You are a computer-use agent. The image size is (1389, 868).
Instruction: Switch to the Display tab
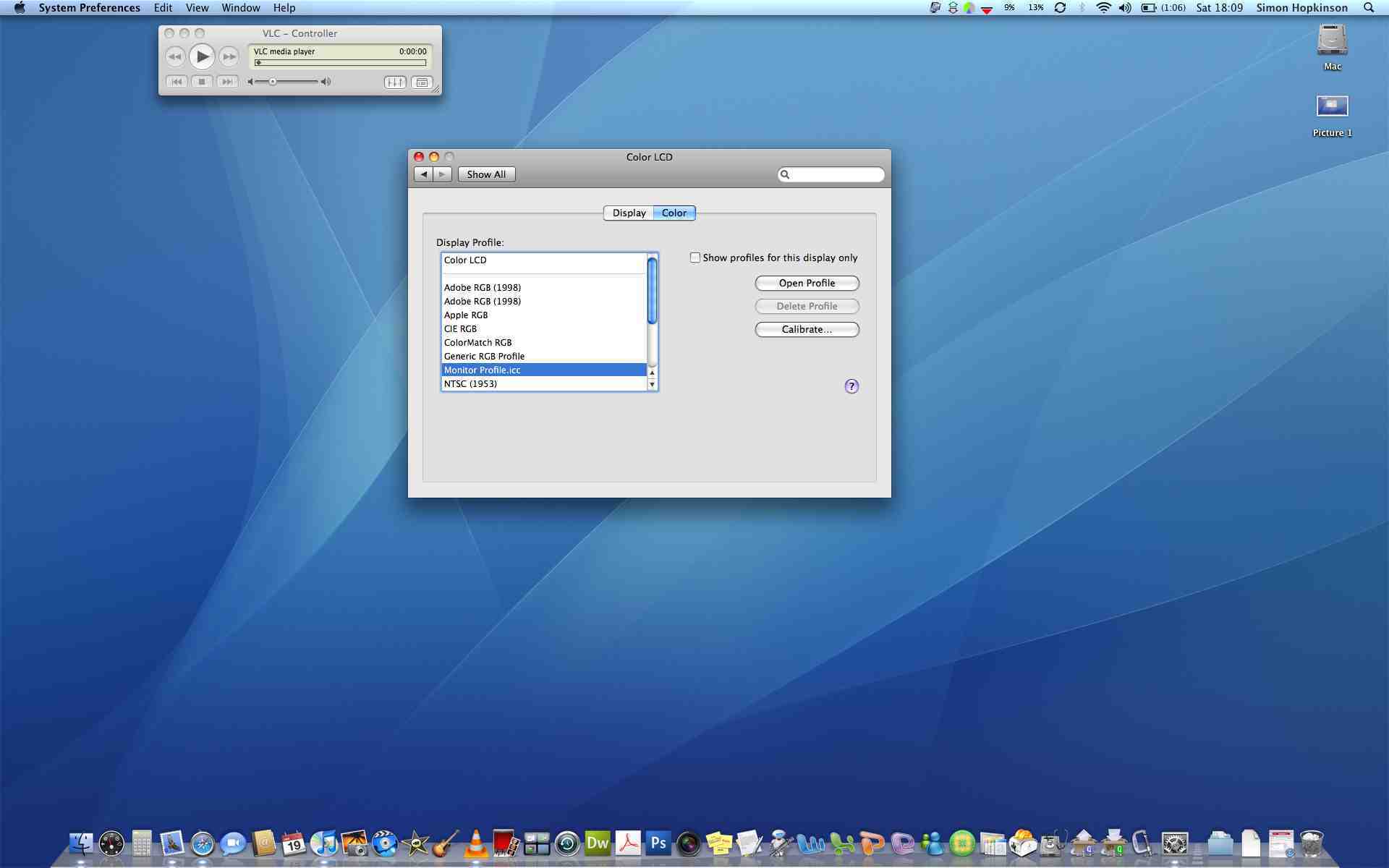pyautogui.click(x=629, y=213)
